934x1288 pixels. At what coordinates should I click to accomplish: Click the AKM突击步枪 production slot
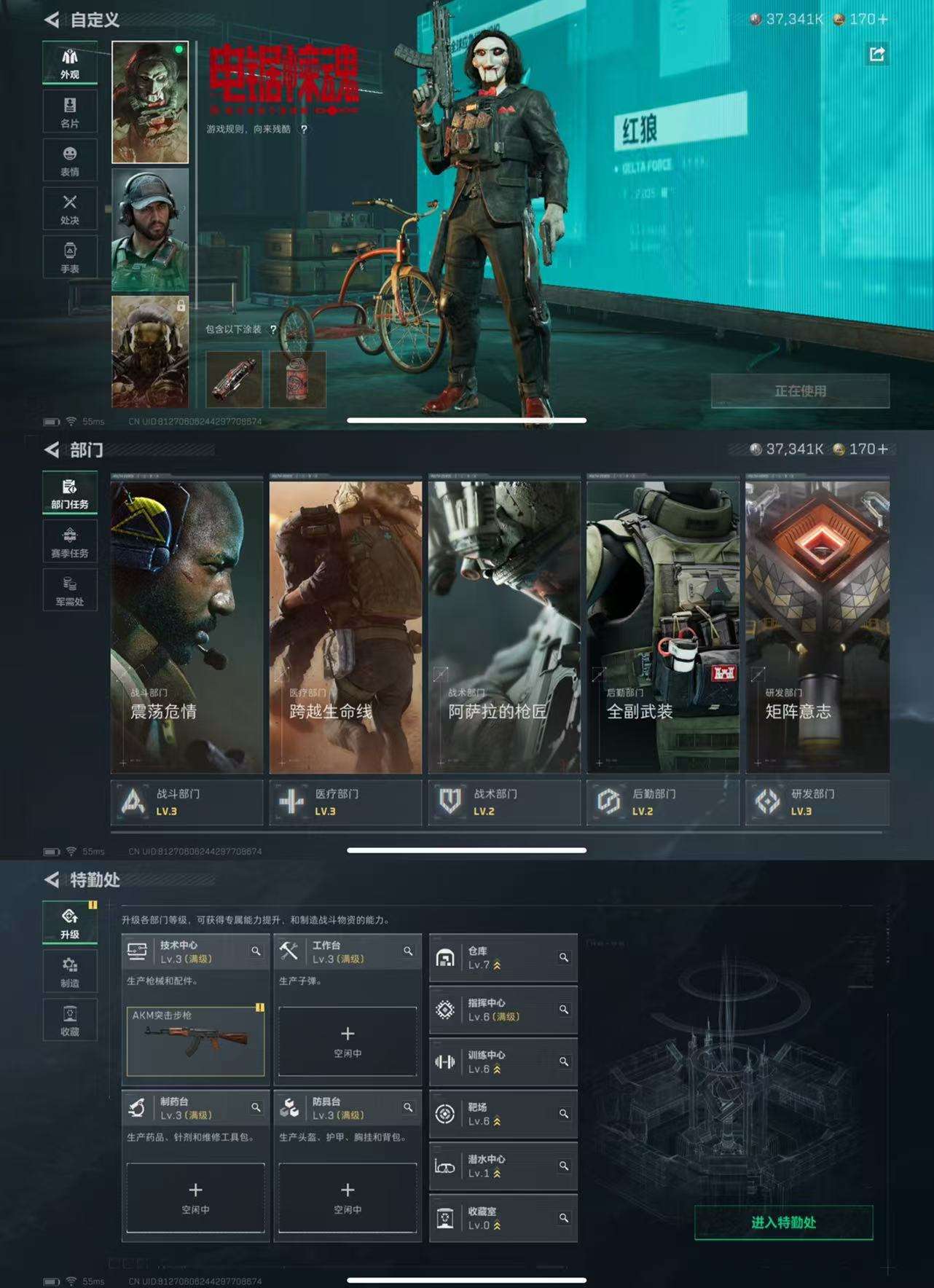coord(195,1041)
